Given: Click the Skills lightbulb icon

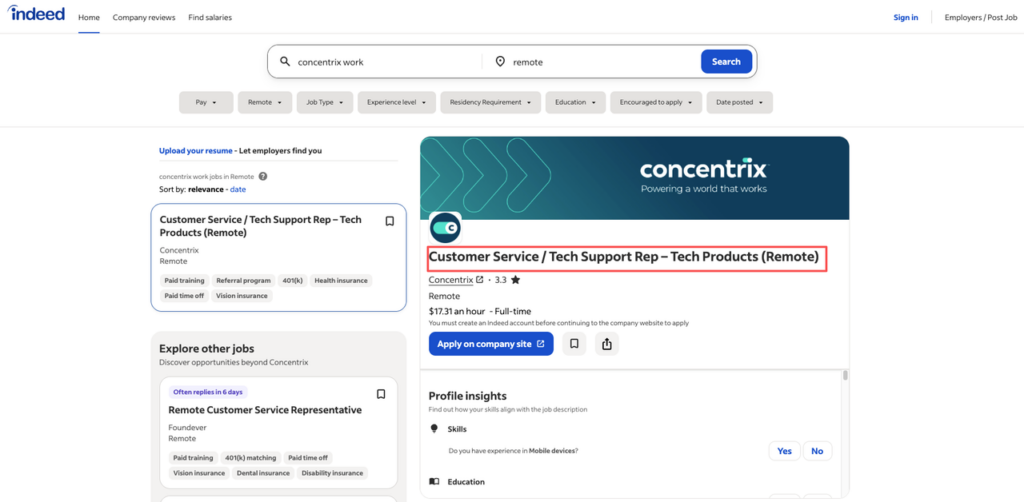Looking at the screenshot, I should (x=434, y=429).
